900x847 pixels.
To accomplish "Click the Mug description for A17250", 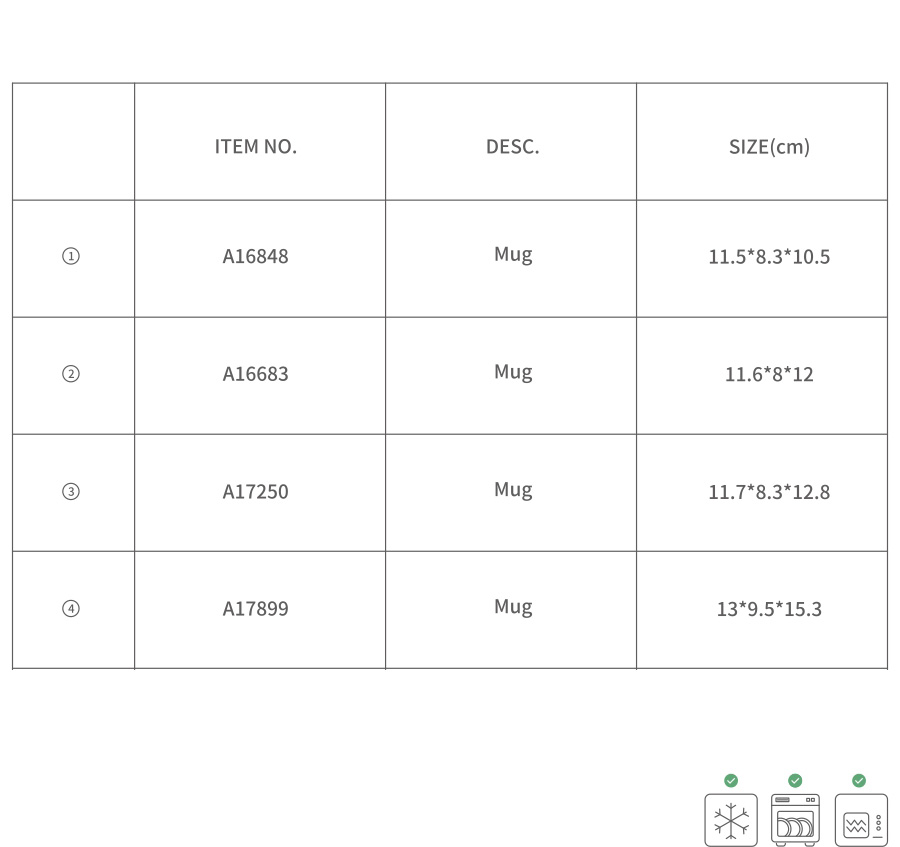I will 513,490.
